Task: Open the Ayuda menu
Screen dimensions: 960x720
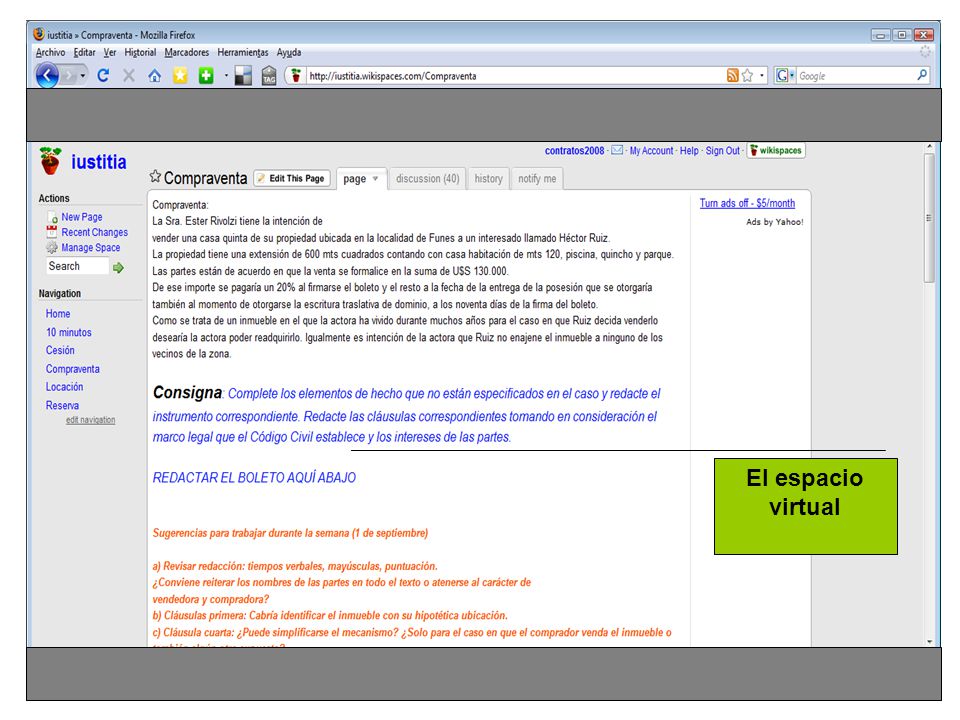Action: (288, 53)
